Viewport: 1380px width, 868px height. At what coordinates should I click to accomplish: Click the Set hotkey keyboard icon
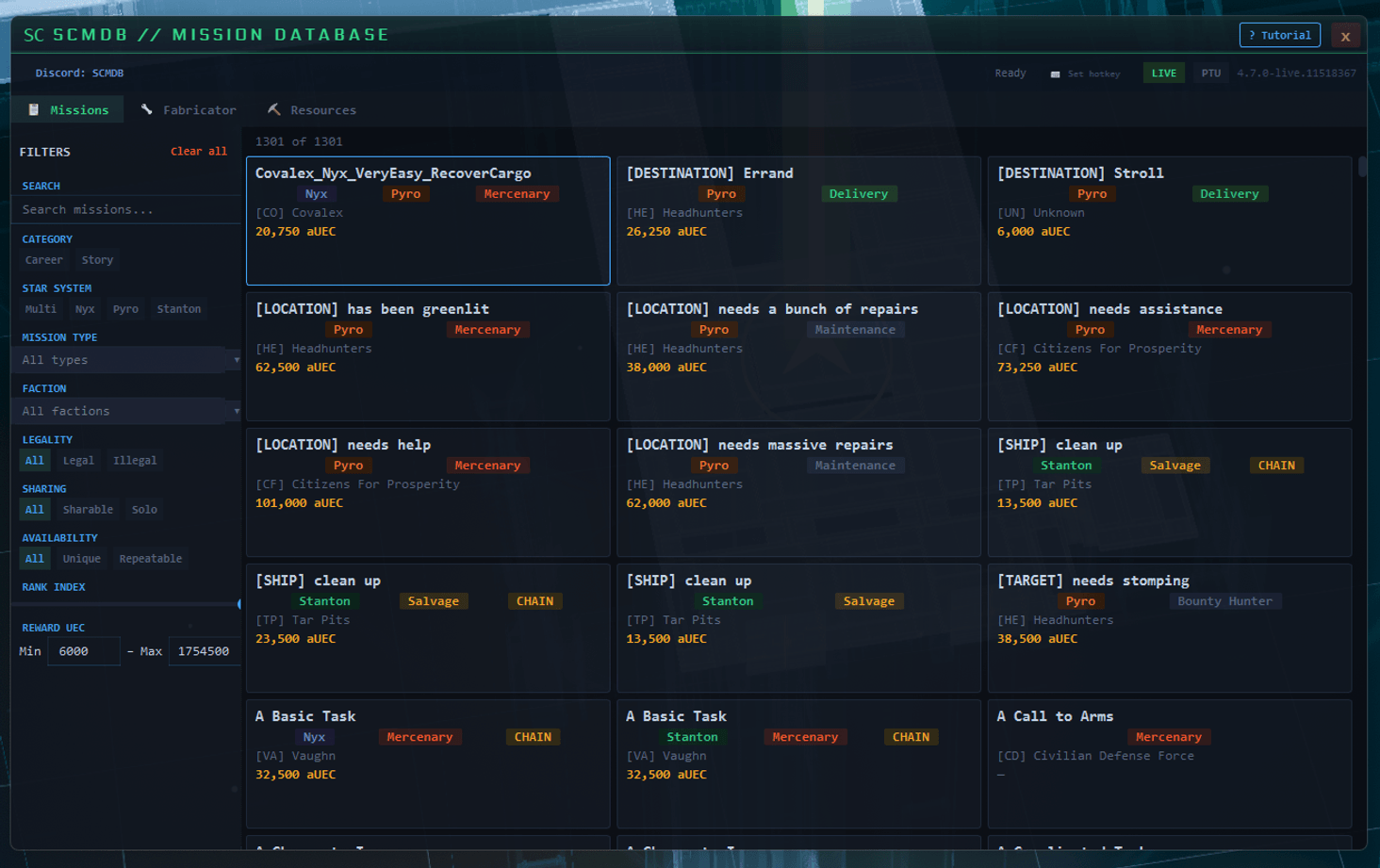coord(1055,74)
